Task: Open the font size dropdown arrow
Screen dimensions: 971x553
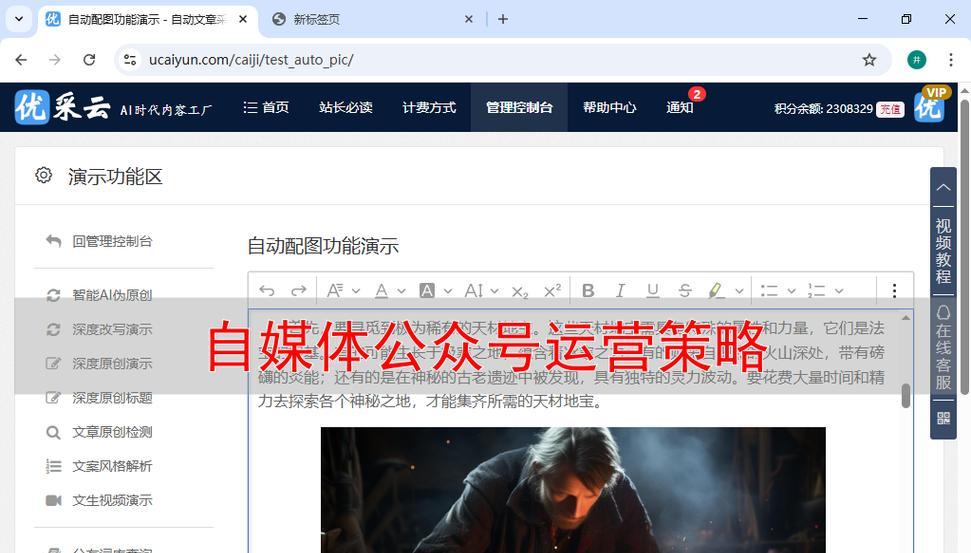Action: coord(356,290)
